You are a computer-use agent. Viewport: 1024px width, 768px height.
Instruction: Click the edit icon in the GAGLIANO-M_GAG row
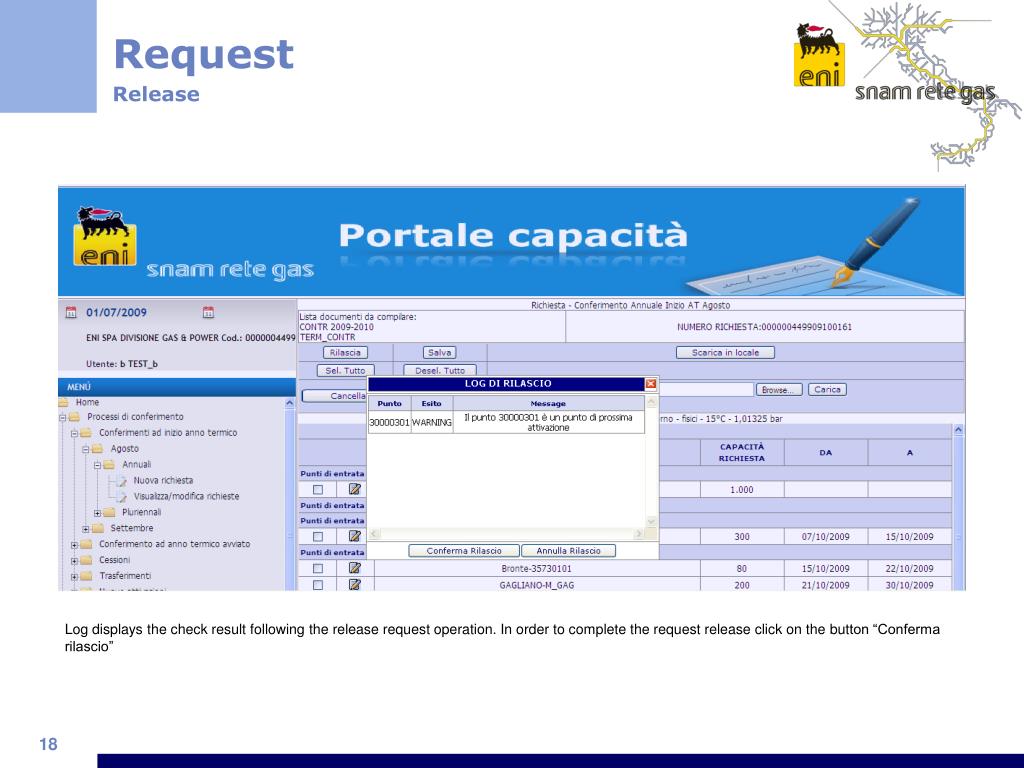tap(355, 584)
